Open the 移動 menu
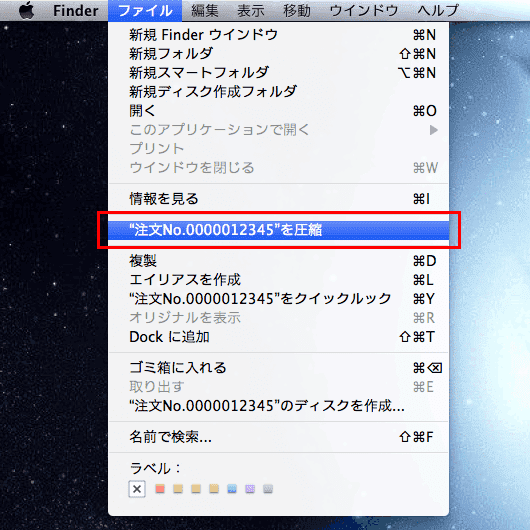This screenshot has width=530, height=530. click(297, 10)
